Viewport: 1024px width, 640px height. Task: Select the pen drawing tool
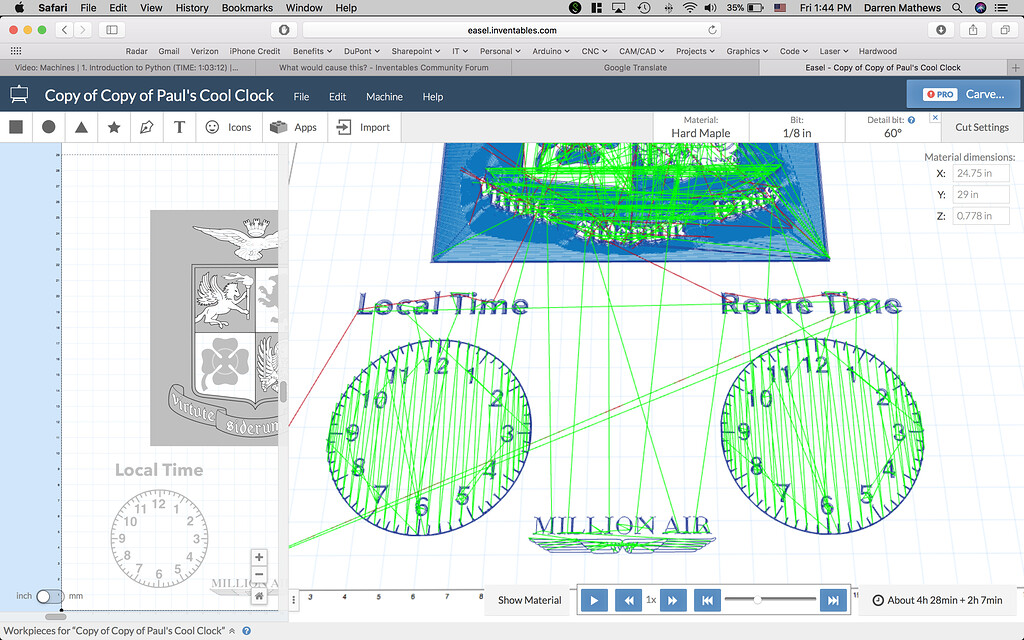point(146,127)
